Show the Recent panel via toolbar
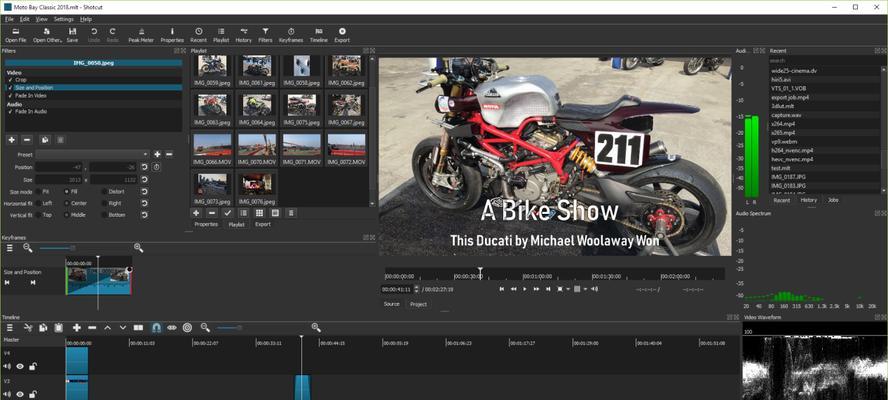This screenshot has height=400, width=888. coord(198,35)
